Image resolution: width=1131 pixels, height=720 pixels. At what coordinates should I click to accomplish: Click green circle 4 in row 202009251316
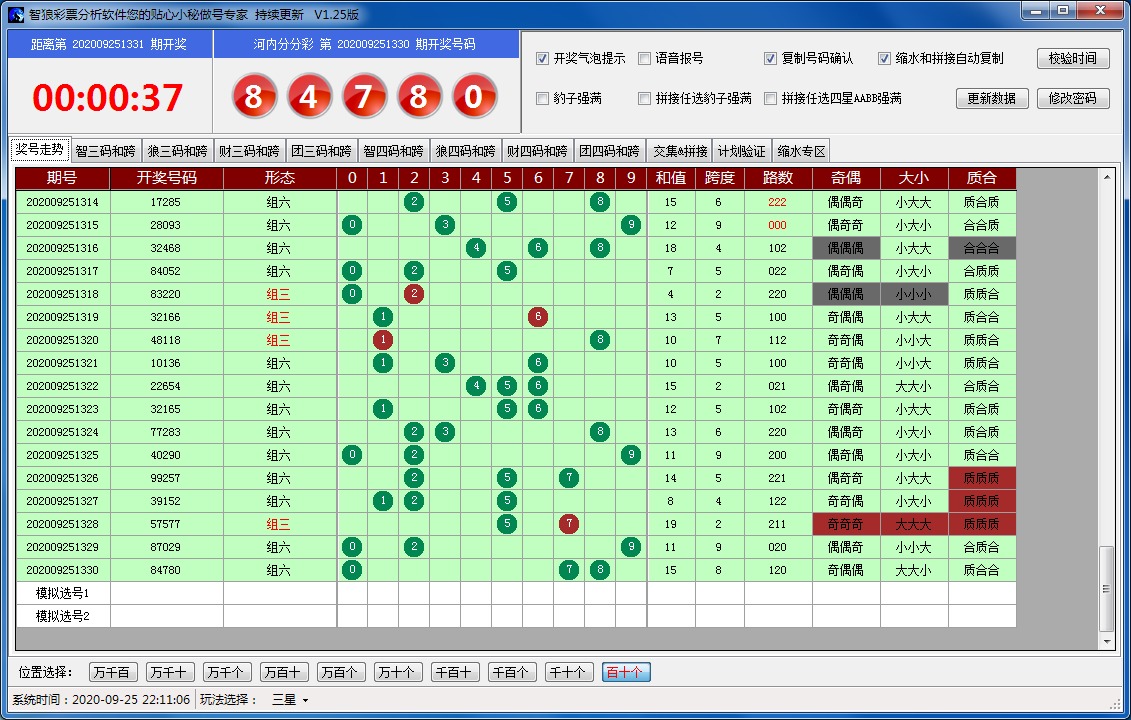(x=476, y=248)
